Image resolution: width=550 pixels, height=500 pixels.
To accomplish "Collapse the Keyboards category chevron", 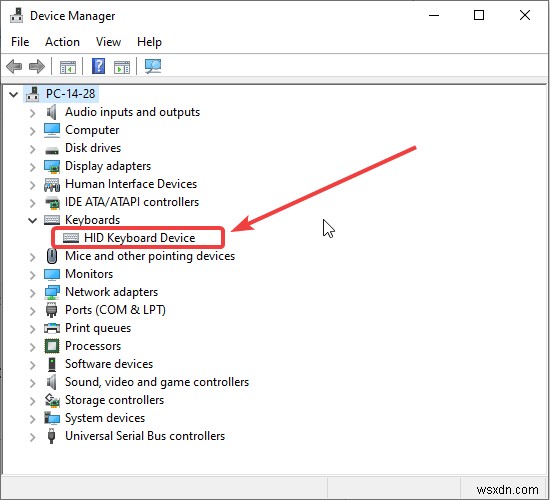I will tap(33, 220).
